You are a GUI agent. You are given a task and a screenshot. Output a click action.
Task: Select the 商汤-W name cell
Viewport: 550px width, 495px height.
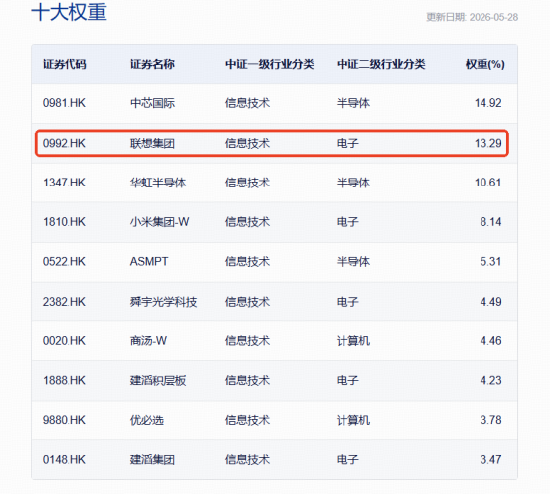coord(148,341)
